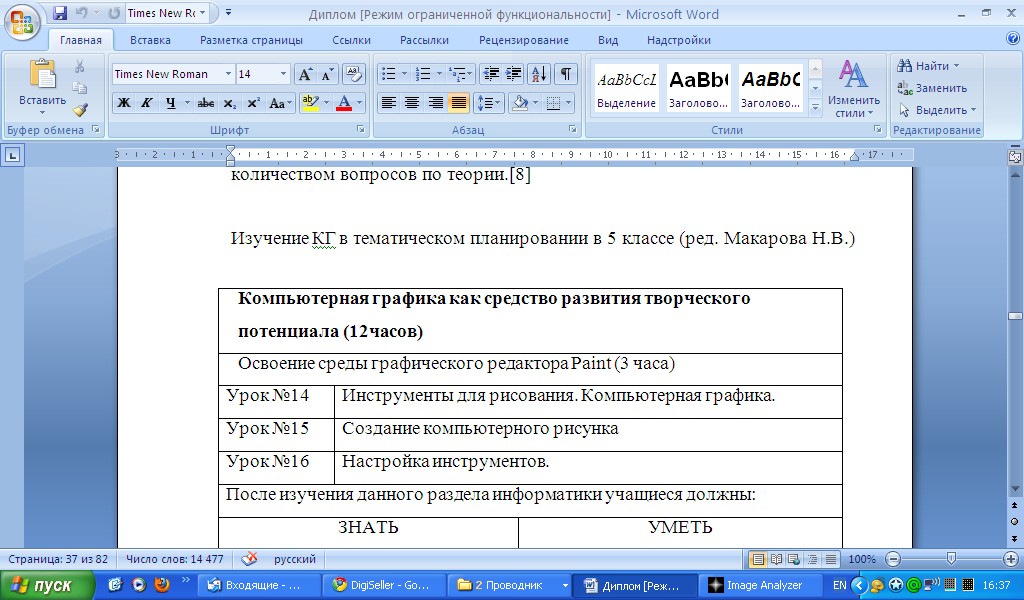Open the Разметка страницы tab
Viewport: 1024px width, 600px height.
pos(251,40)
